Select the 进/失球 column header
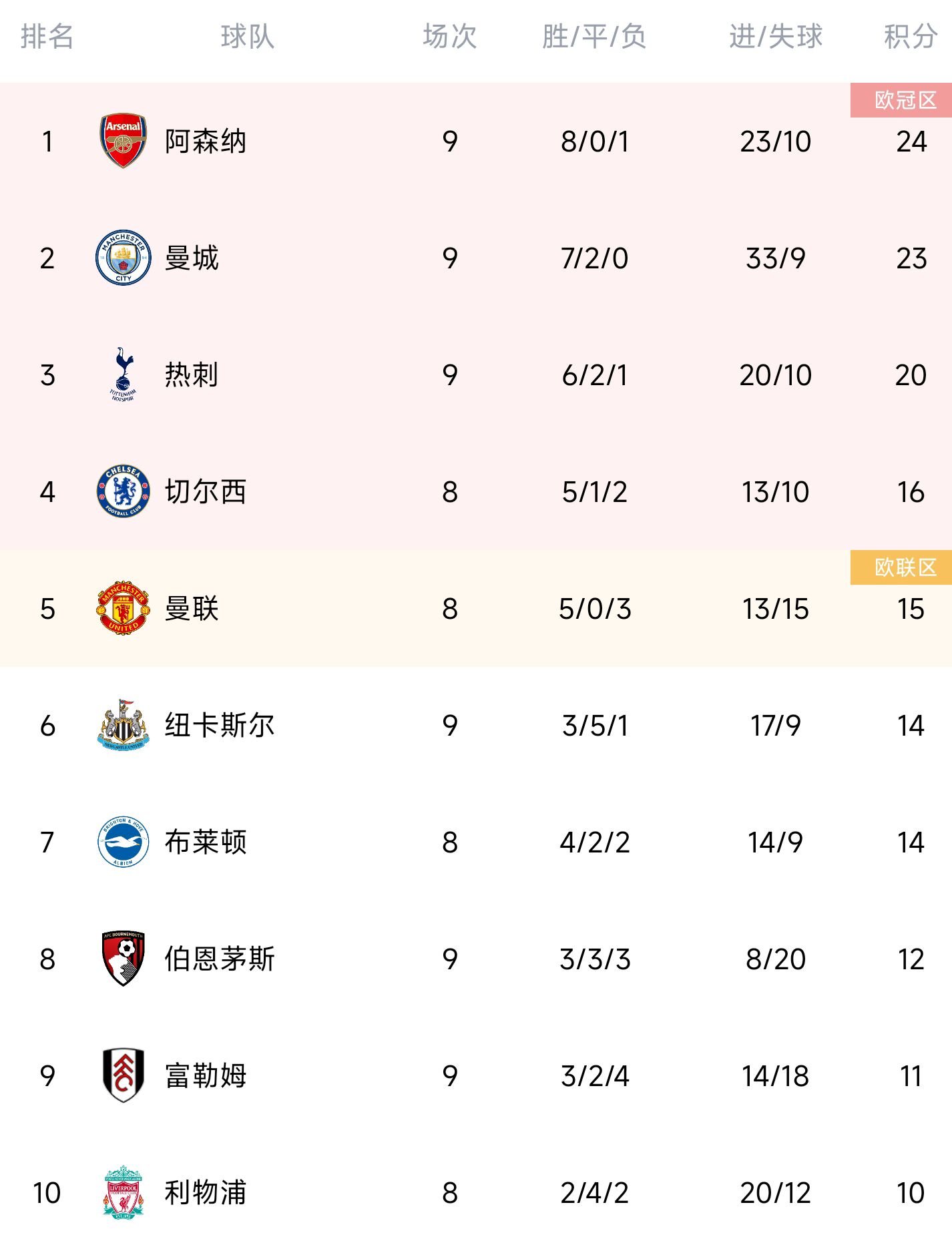This screenshot has width=952, height=1255. (776, 37)
